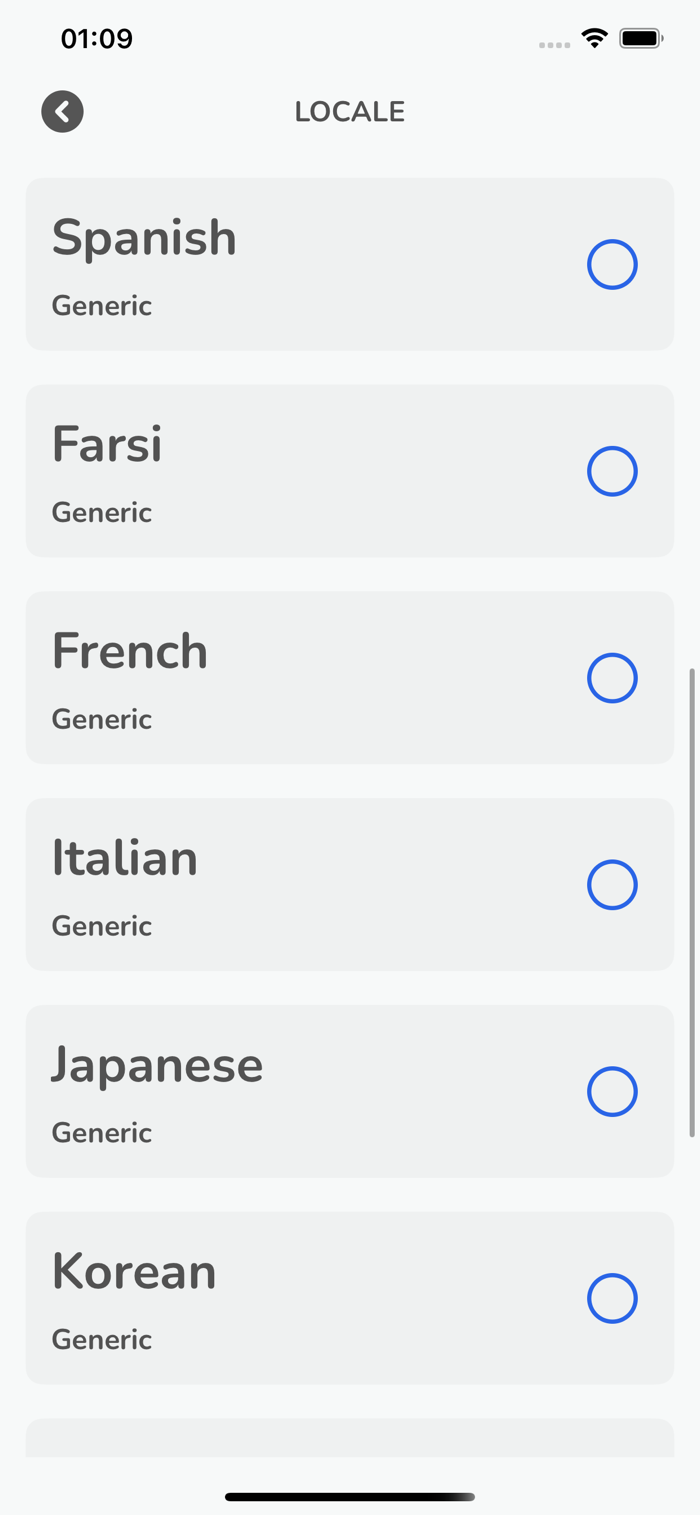Tap the Farsi language title
Viewport: 700px width, 1515px height.
click(x=107, y=445)
